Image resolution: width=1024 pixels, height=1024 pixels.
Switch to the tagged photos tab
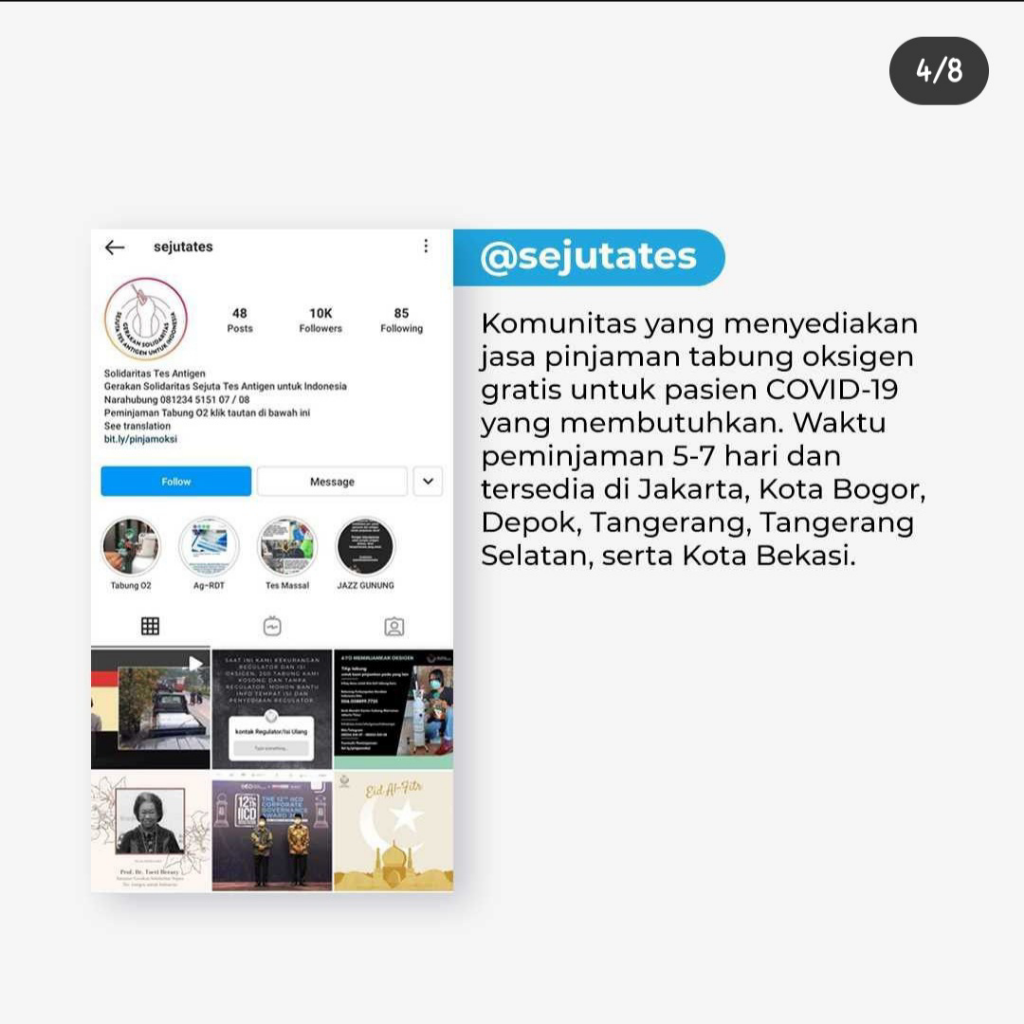[394, 627]
